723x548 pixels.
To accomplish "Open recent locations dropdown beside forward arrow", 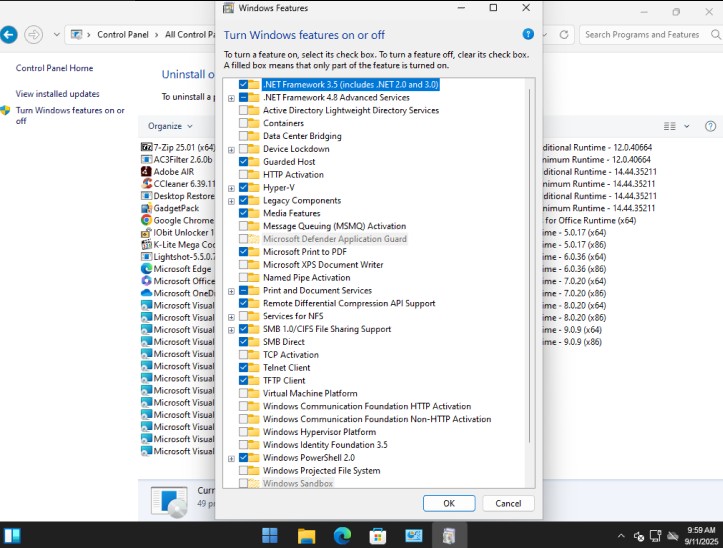I will [x=56, y=35].
